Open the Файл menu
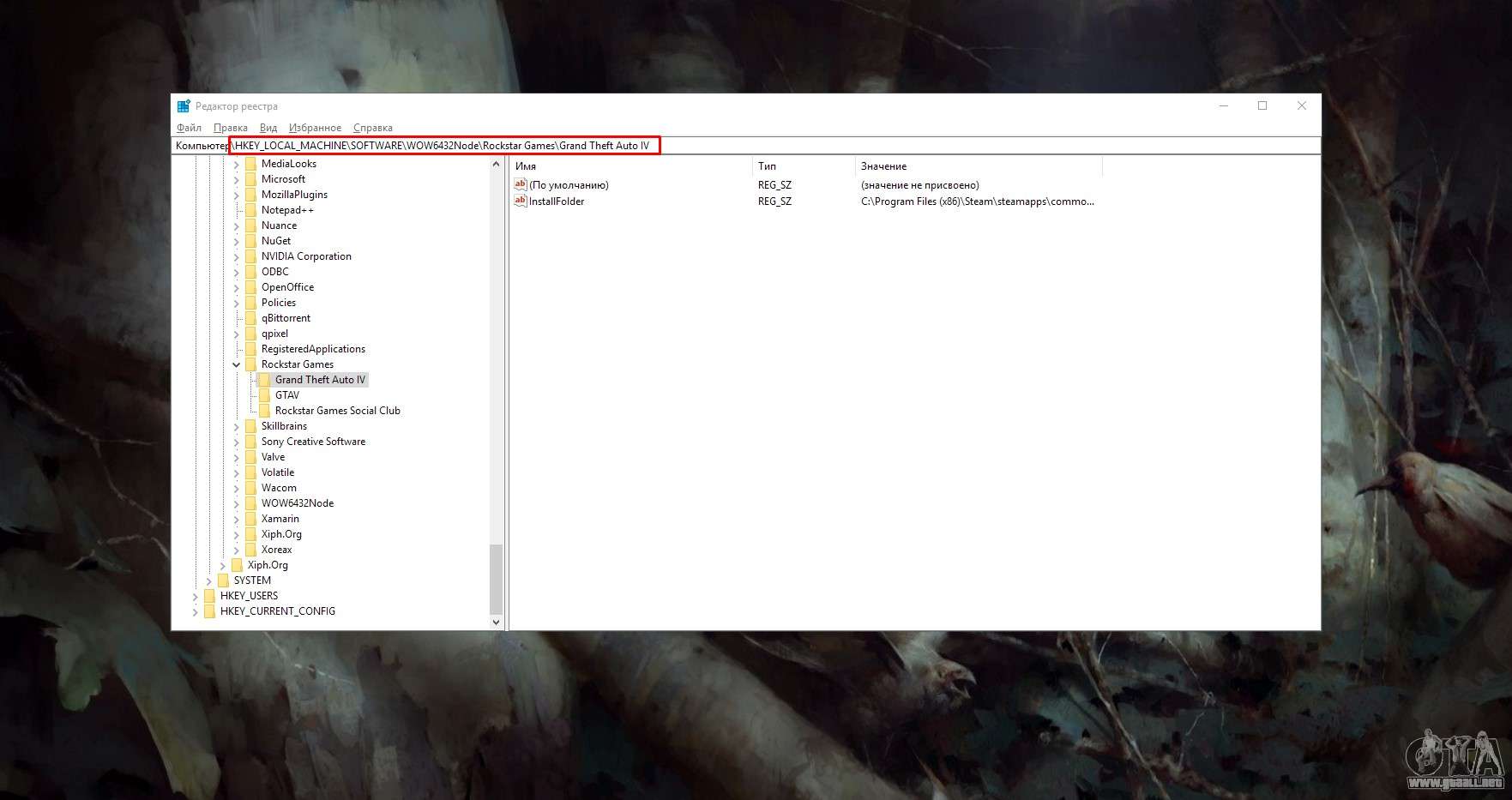This screenshot has height=800, width=1512. 189,128
